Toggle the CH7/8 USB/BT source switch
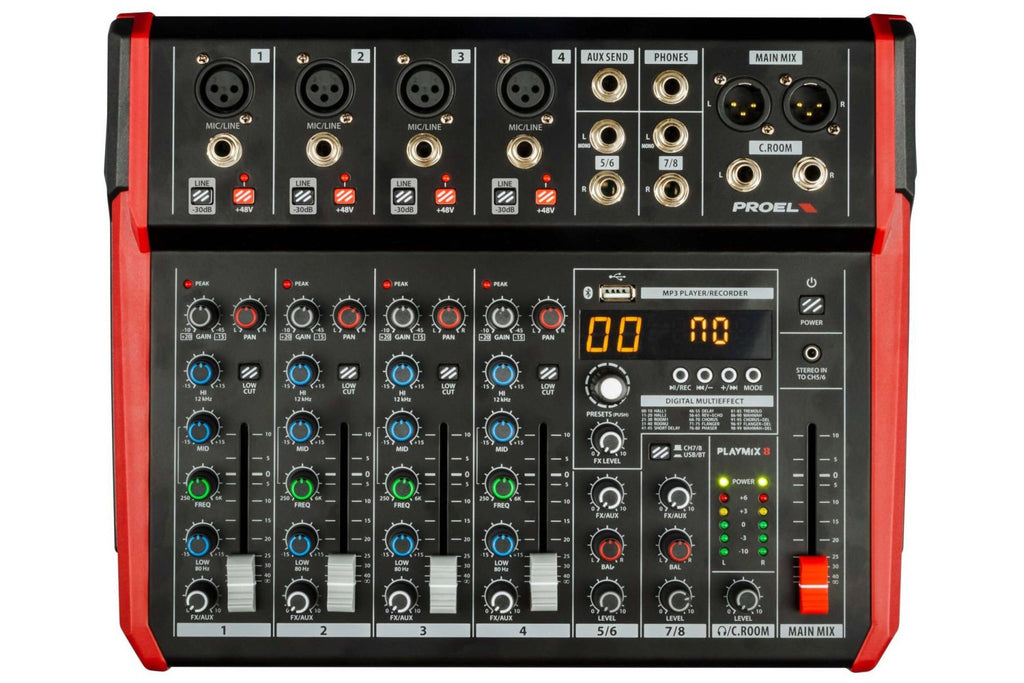Image resolution: width=1024 pixels, height=683 pixels. point(661,451)
